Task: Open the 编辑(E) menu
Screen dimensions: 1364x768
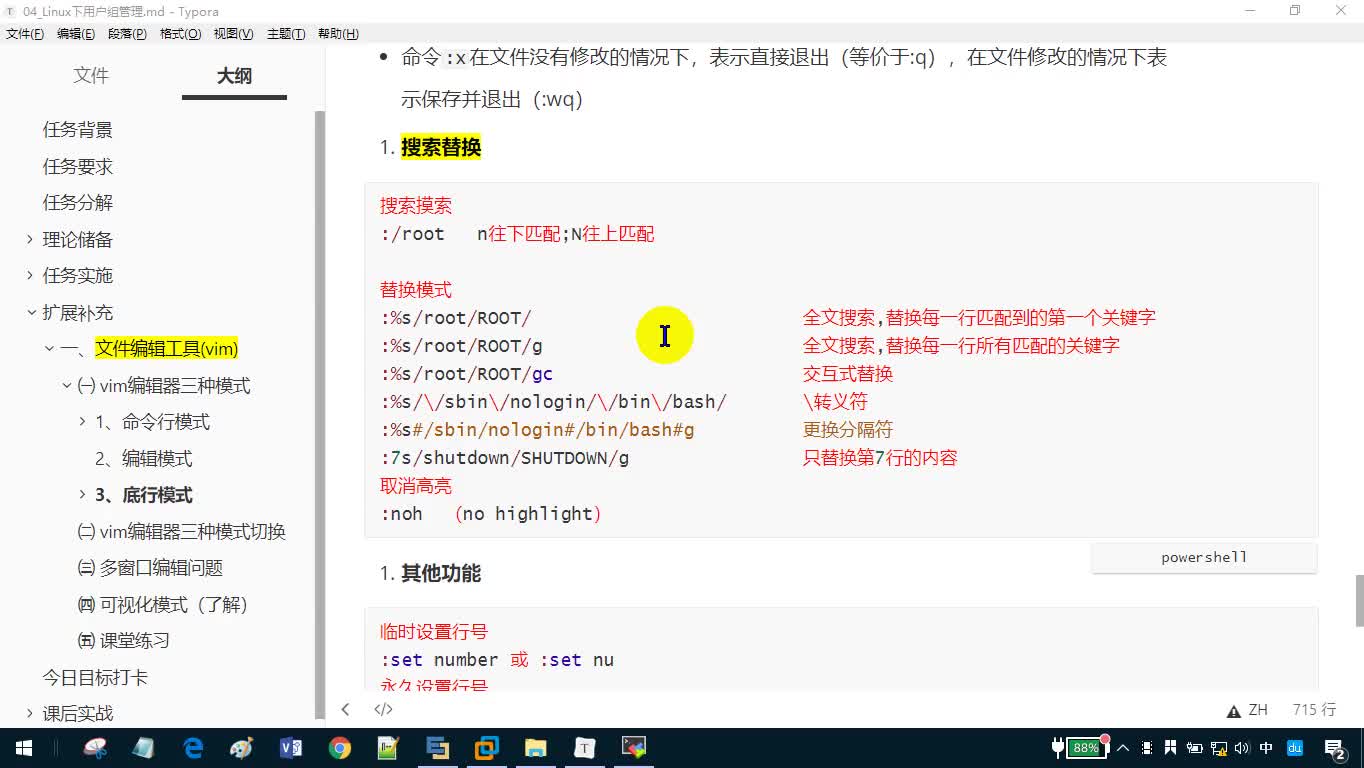Action: point(76,34)
